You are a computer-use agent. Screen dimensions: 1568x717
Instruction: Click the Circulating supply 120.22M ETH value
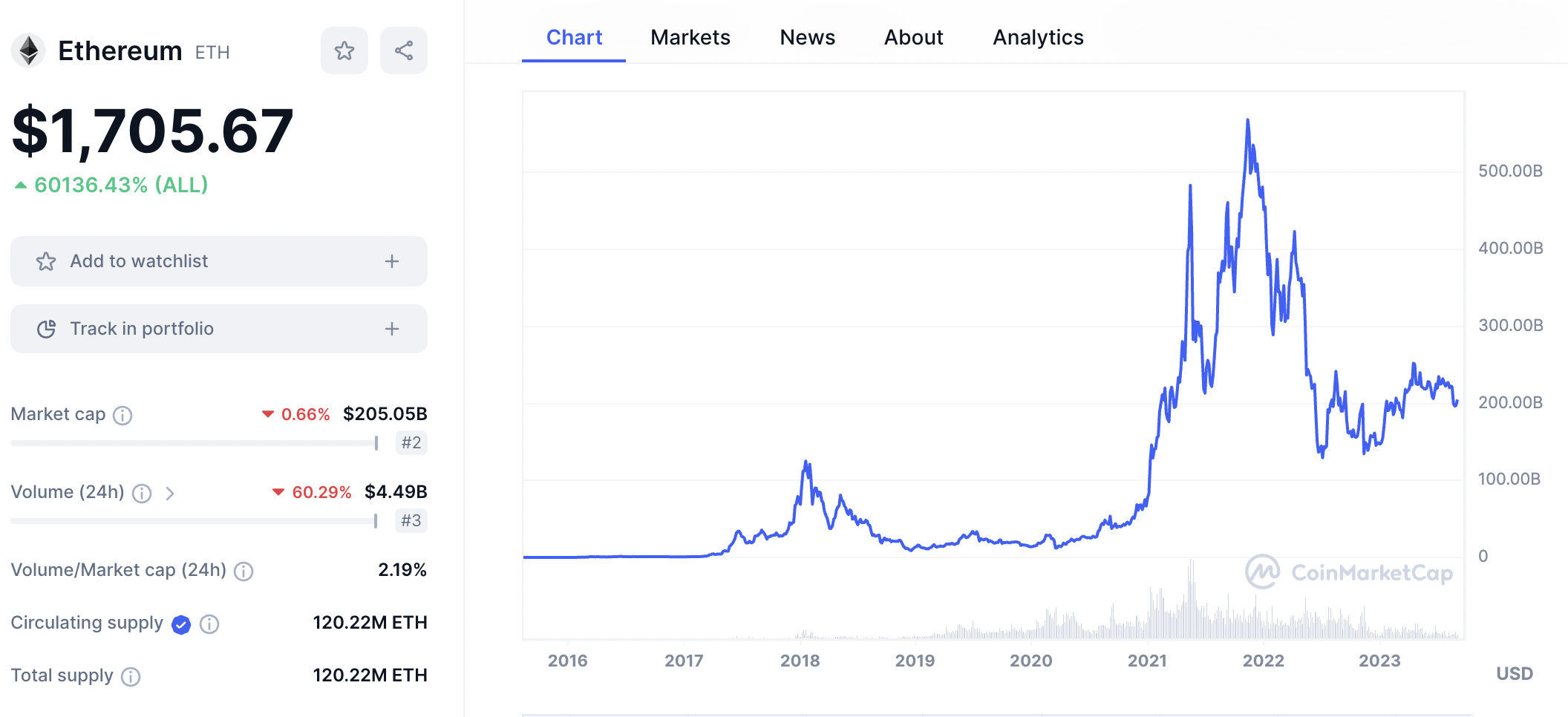[x=370, y=623]
